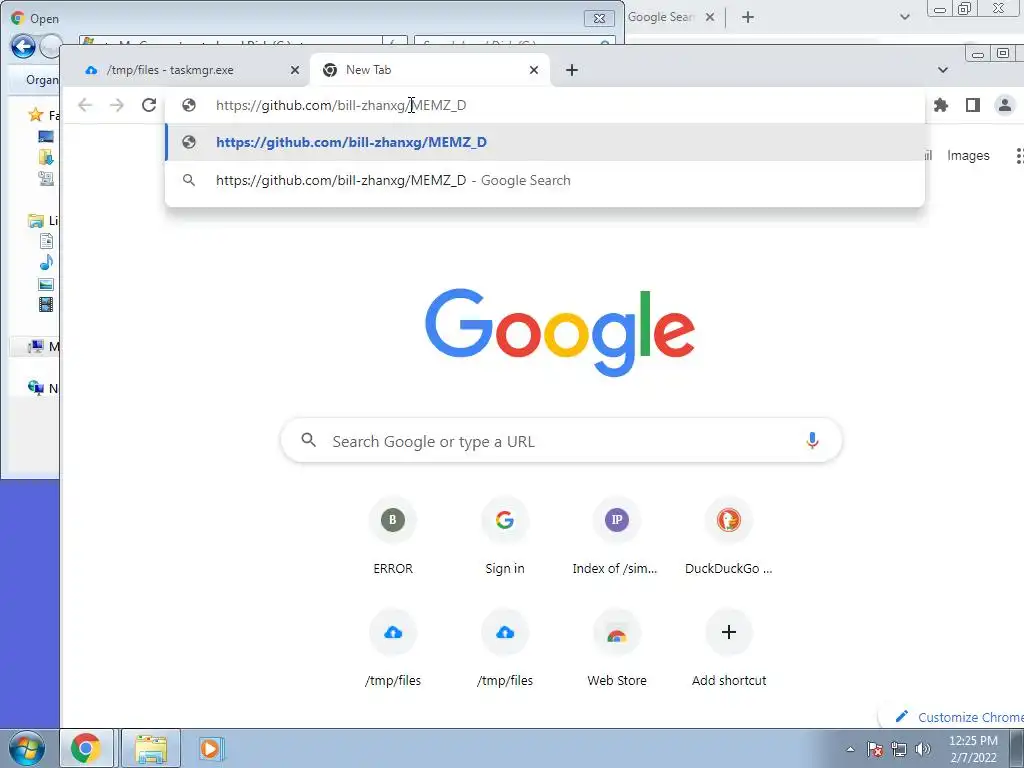Image resolution: width=1024 pixels, height=768 pixels.
Task: Open a new tab with the plus button
Action: (x=571, y=70)
